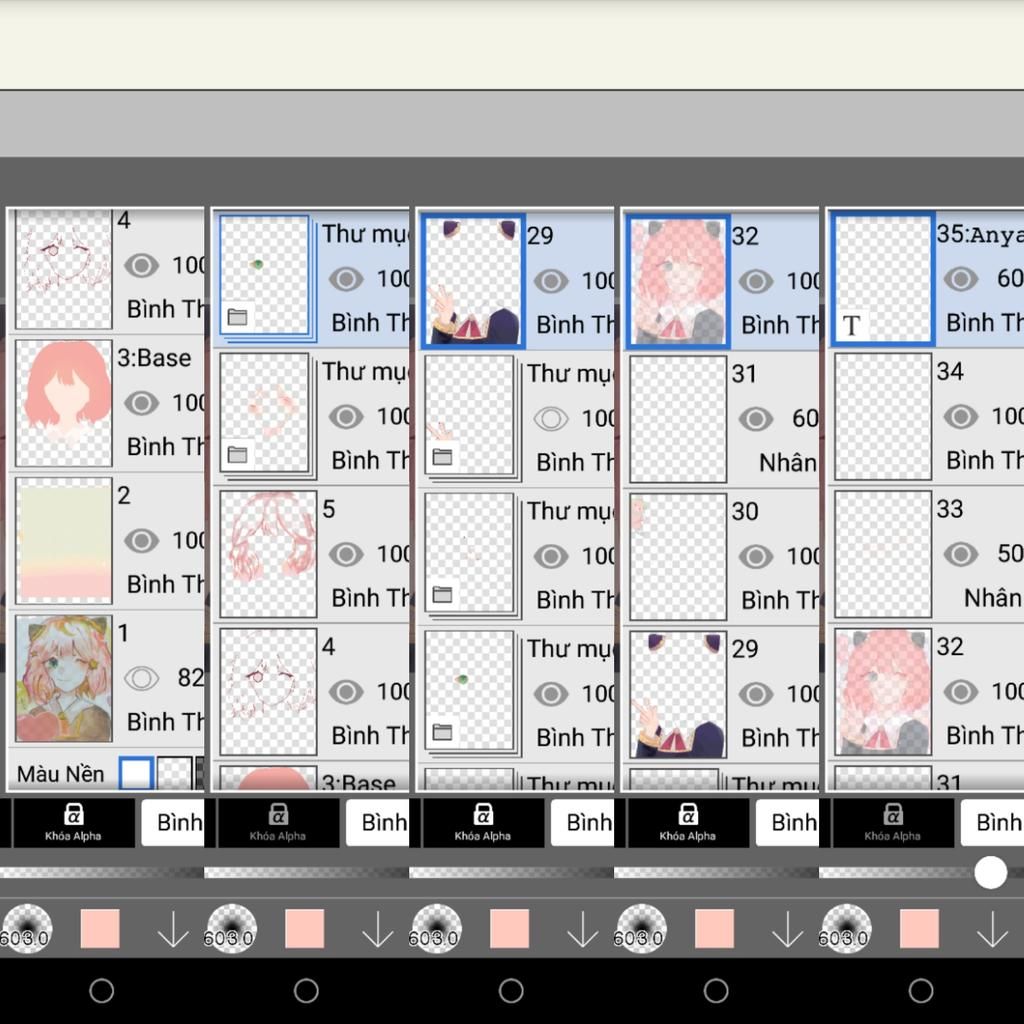Open 603.0 brush icon in panel showing layer 5
The width and height of the screenshot is (1024, 1024).
pos(231,929)
